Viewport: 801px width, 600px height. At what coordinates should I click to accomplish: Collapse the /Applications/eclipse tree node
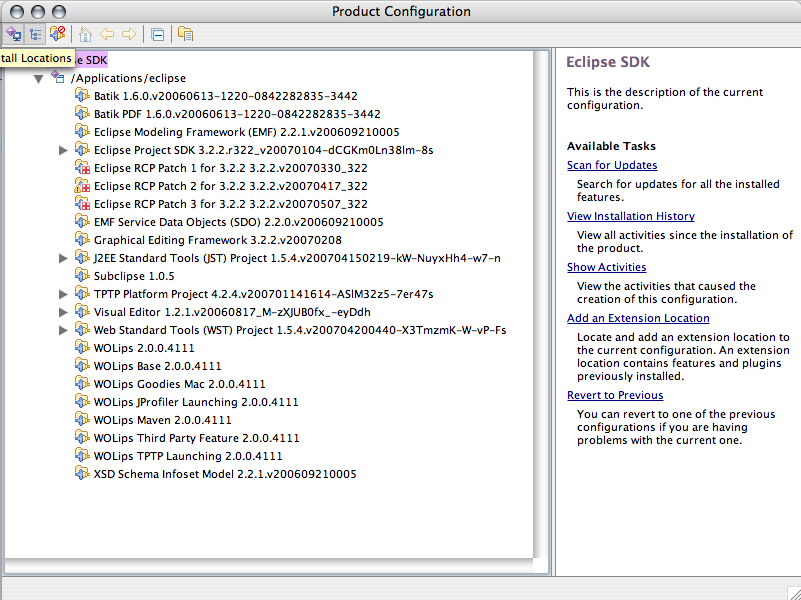38,78
